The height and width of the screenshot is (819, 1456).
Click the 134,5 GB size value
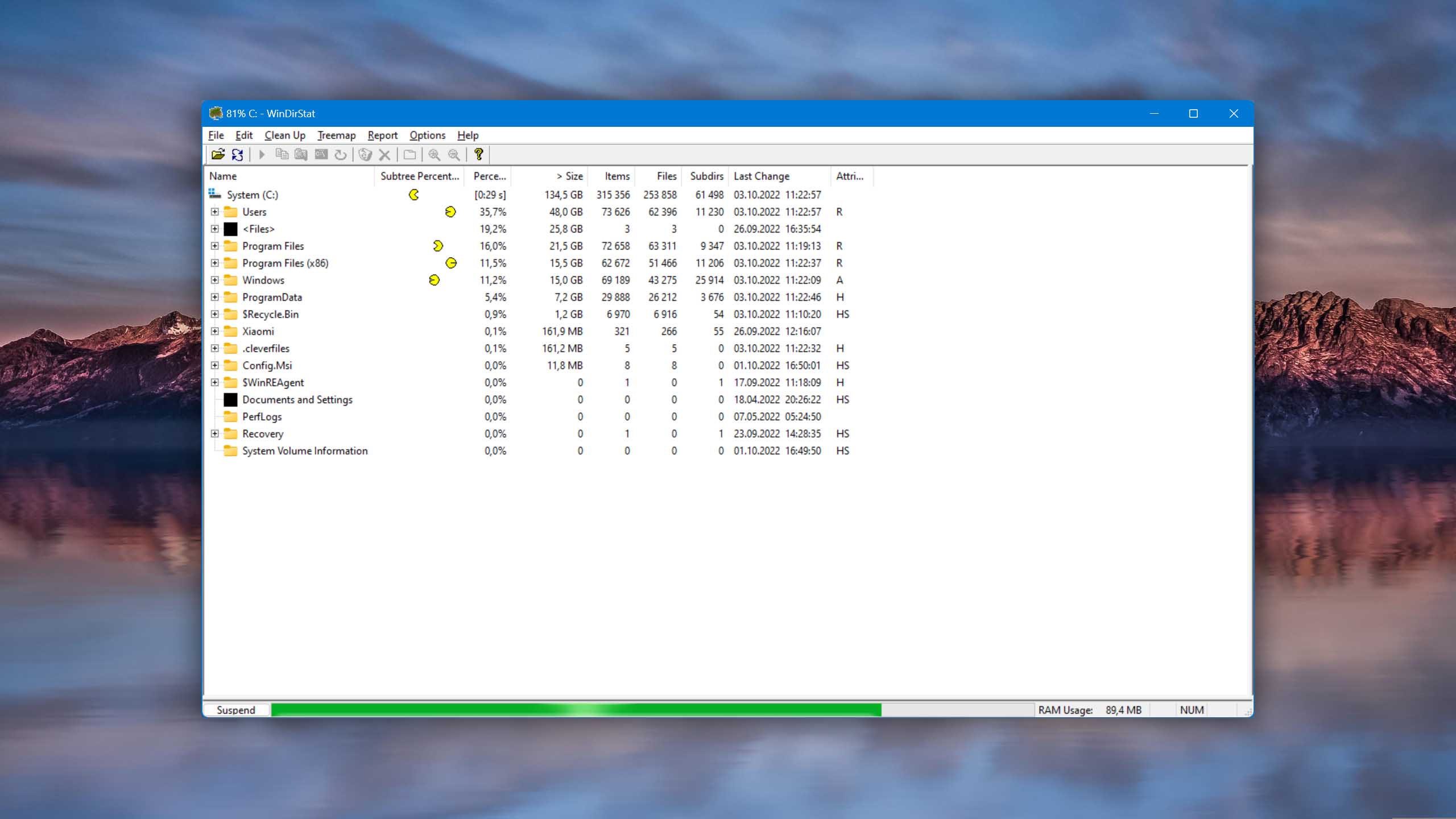tap(563, 195)
